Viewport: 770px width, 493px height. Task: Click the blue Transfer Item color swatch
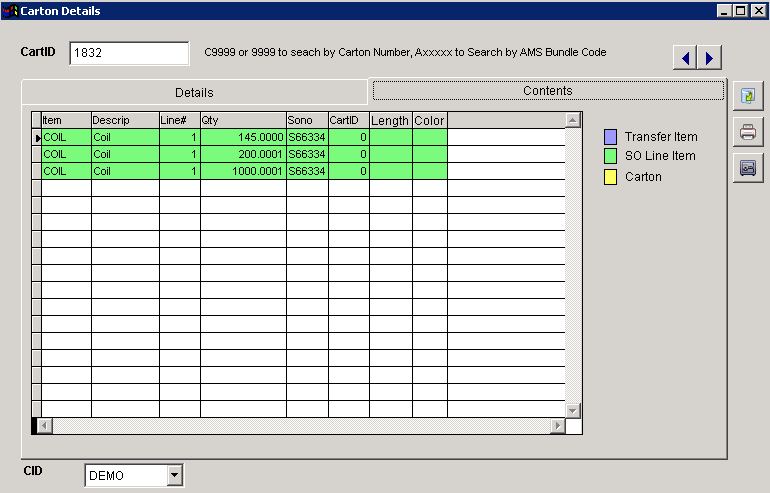point(610,137)
